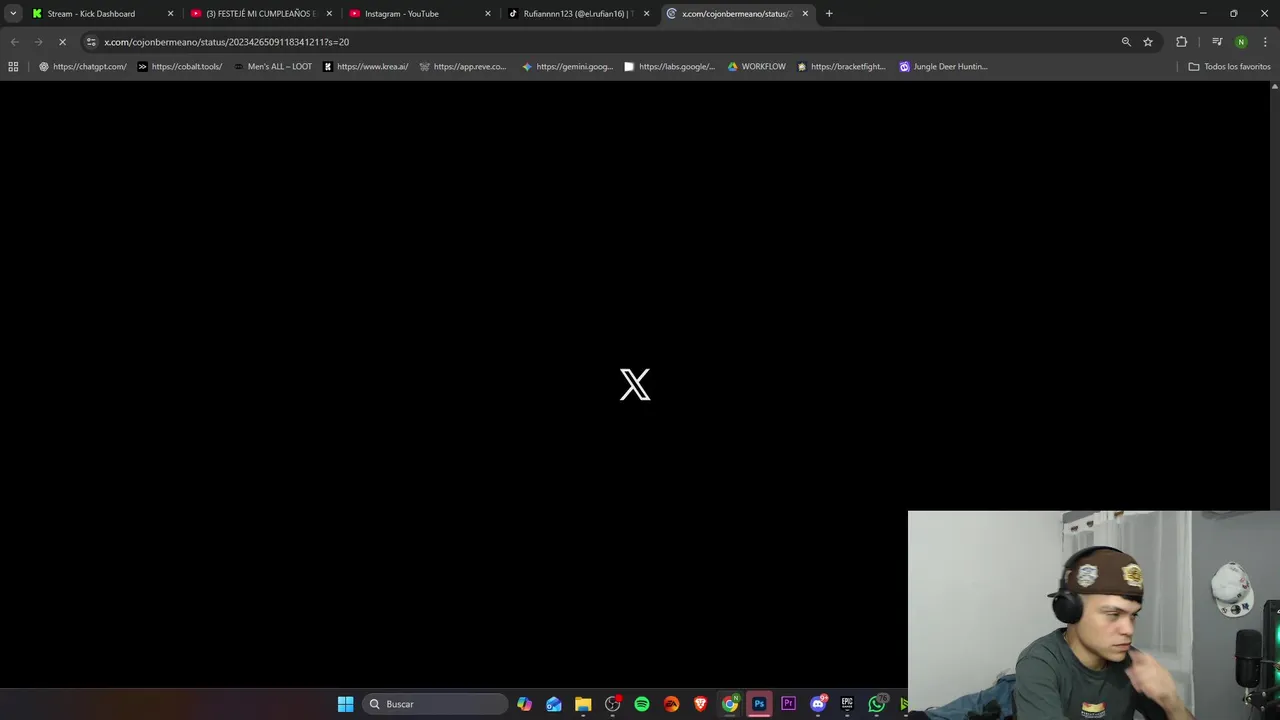Open File Explorer from the taskbar
The width and height of the screenshot is (1280, 720).
(x=583, y=704)
